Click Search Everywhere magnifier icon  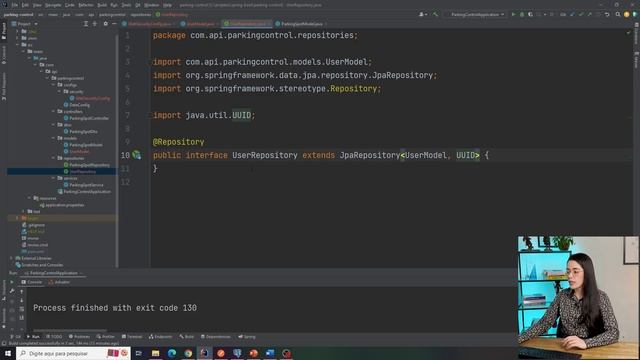618,14
